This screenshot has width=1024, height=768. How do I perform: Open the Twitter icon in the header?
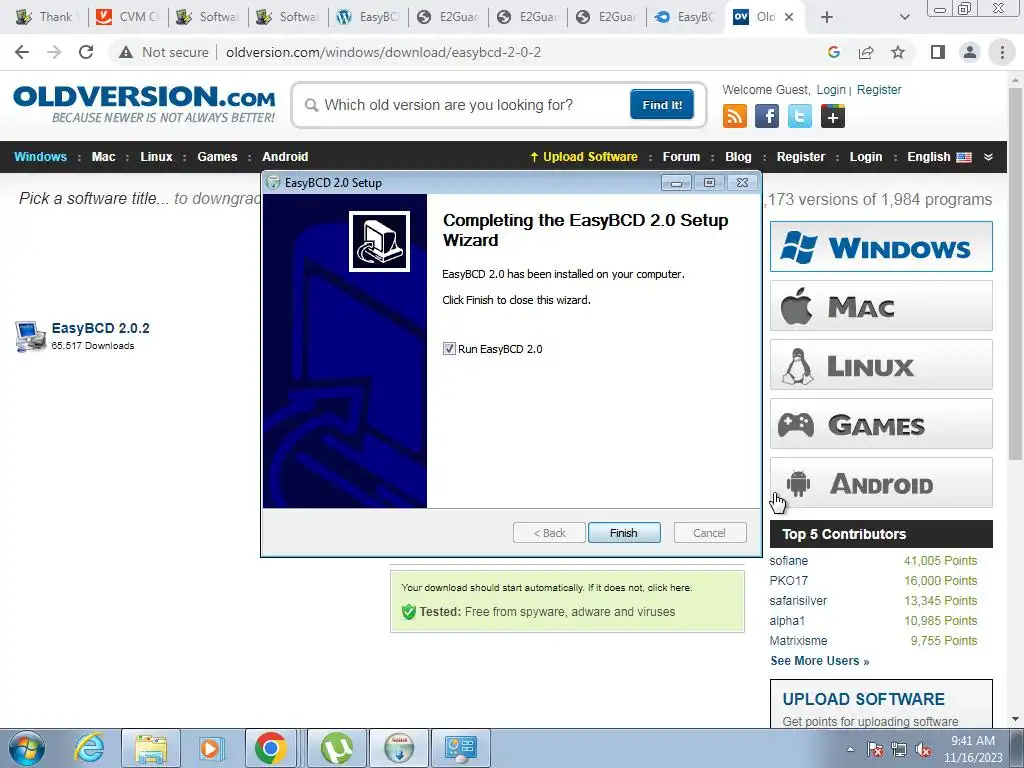tap(800, 116)
